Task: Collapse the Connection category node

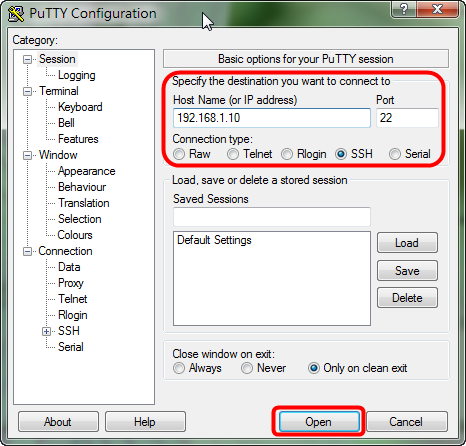Action: tap(27, 251)
